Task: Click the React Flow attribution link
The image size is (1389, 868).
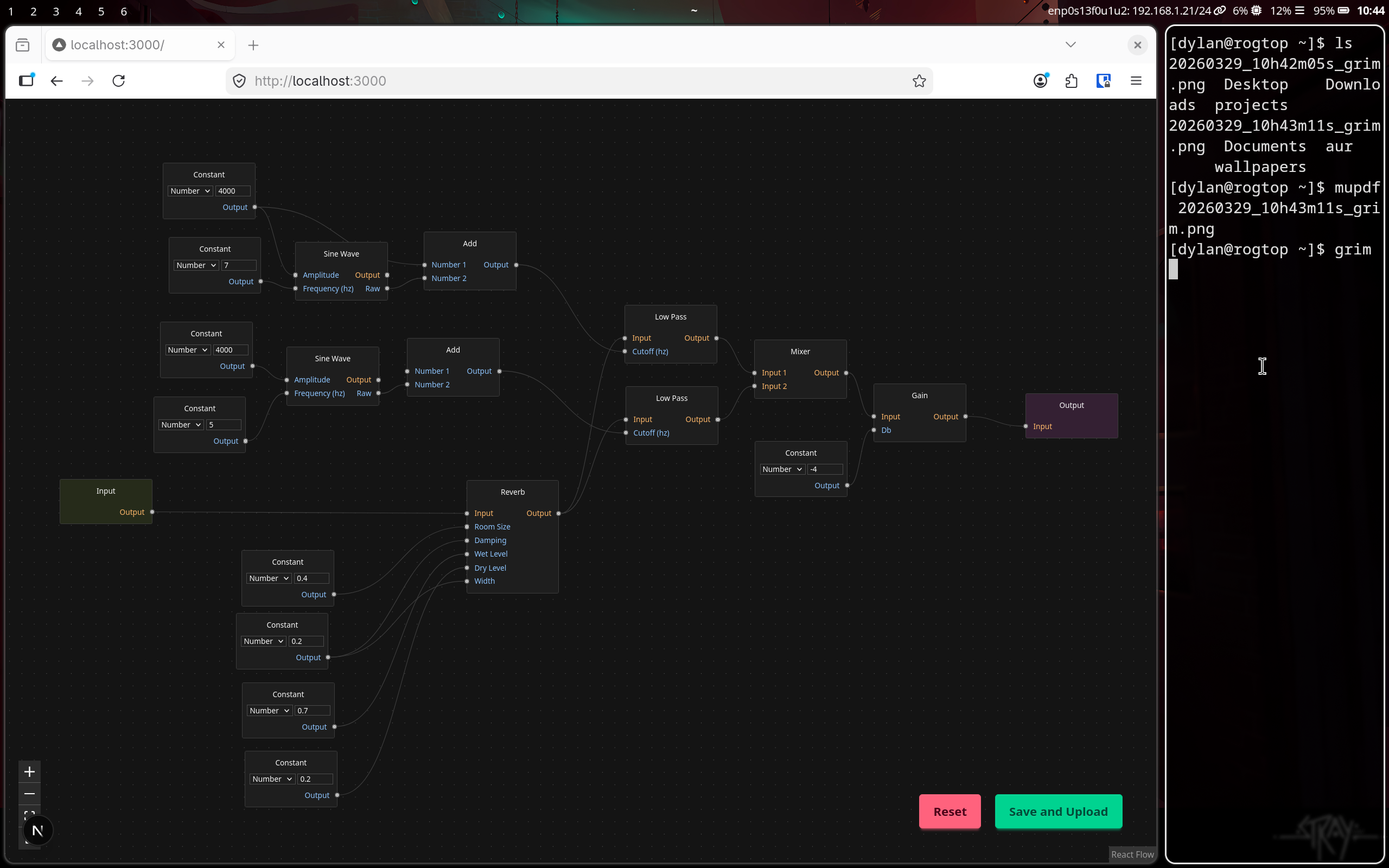Action: point(1132,854)
